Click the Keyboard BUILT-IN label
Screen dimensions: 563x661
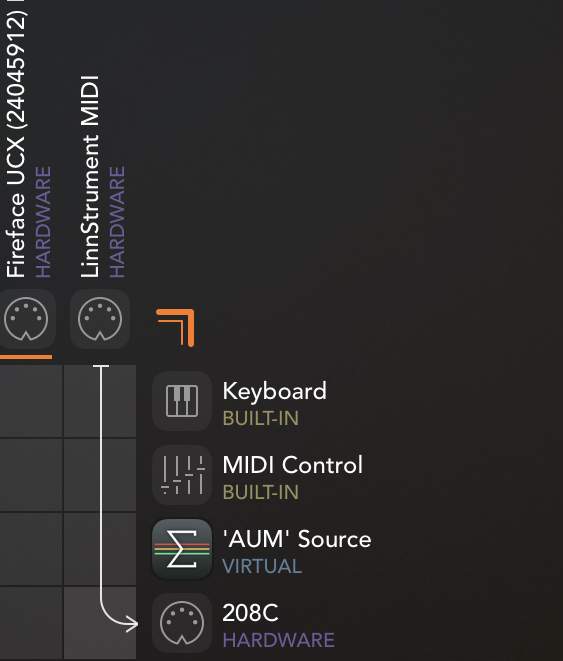coord(261,418)
